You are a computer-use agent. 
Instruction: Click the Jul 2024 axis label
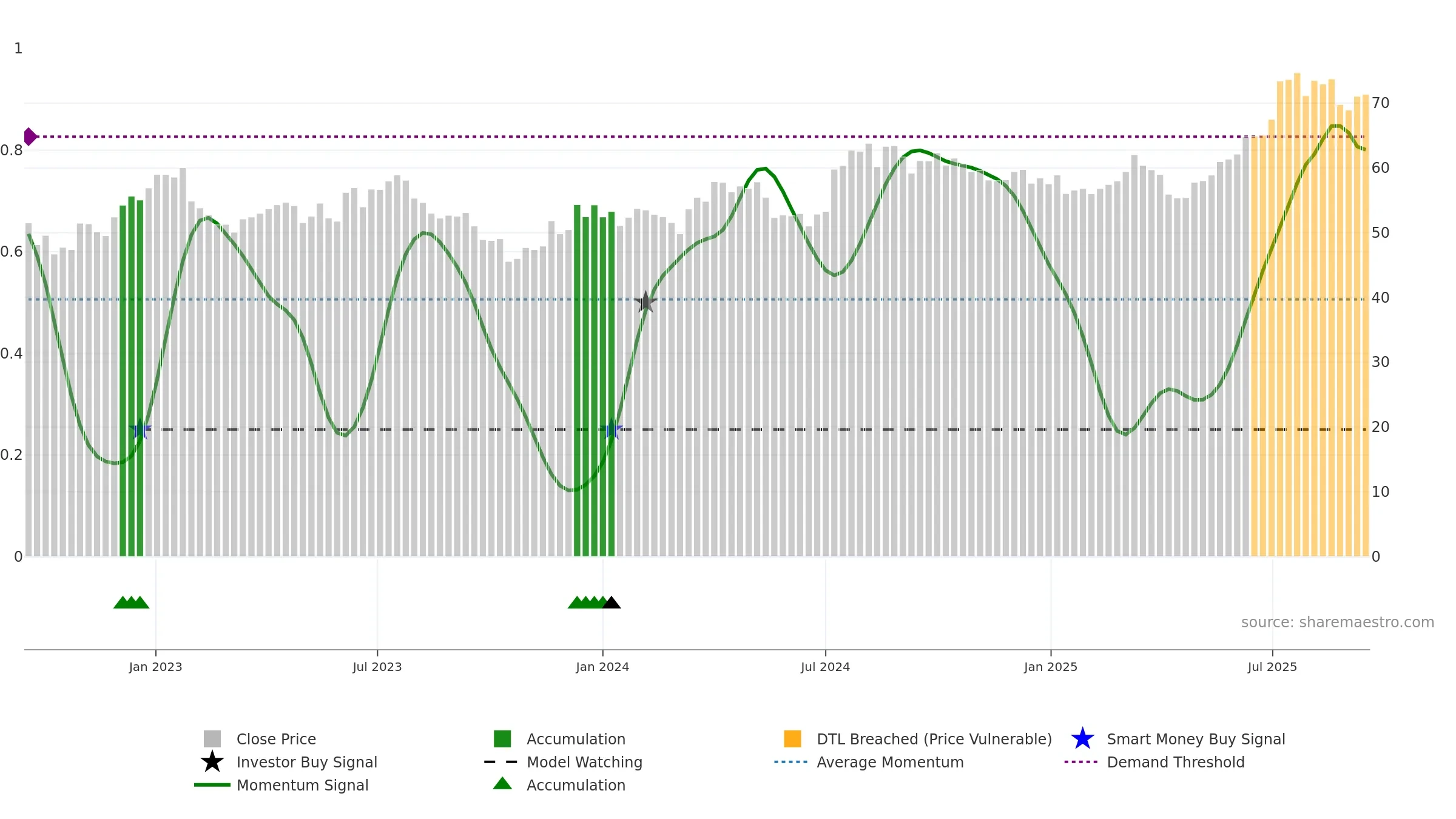click(825, 667)
